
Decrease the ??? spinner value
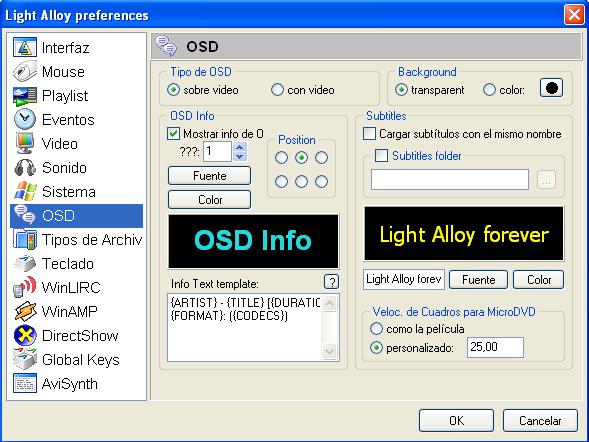coord(240,156)
